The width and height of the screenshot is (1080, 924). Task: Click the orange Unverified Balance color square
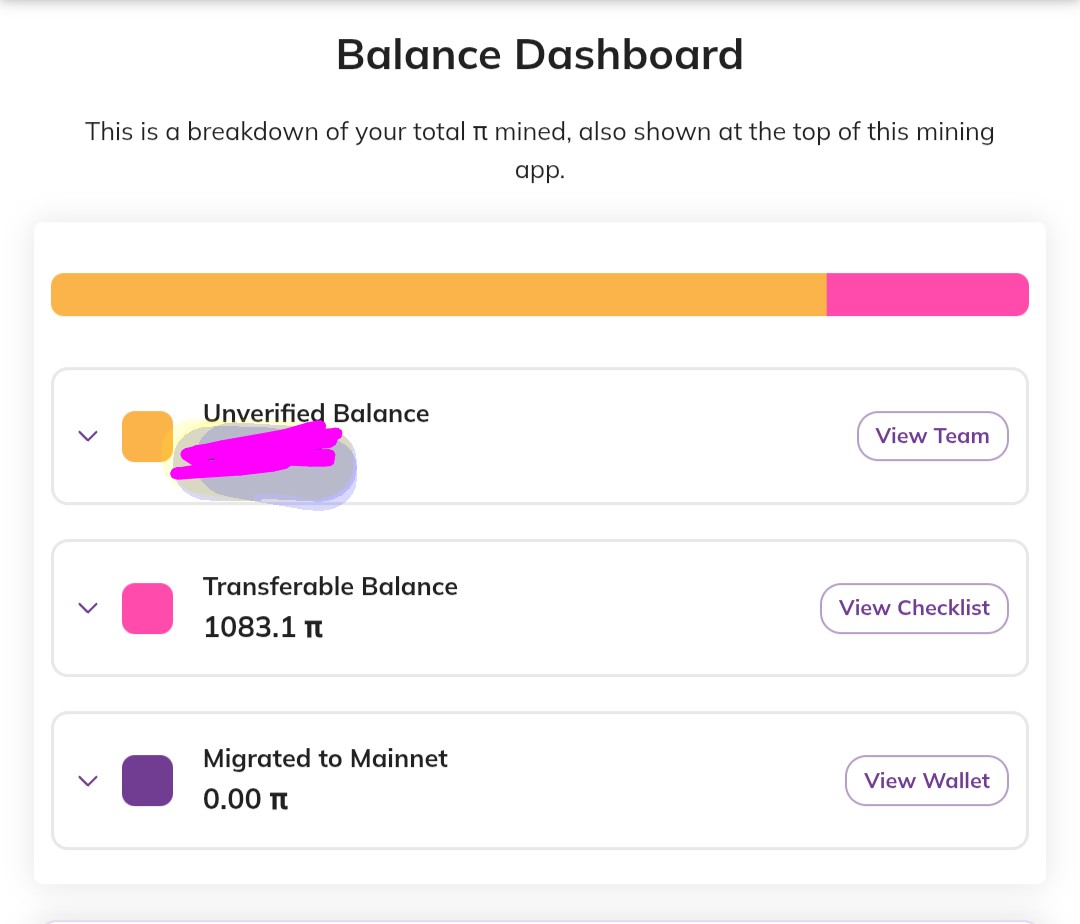147,436
